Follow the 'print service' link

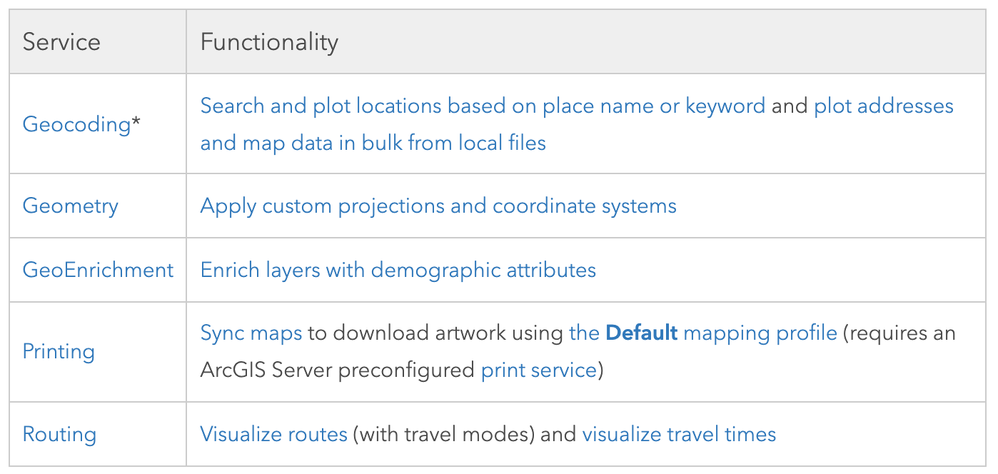pos(538,370)
